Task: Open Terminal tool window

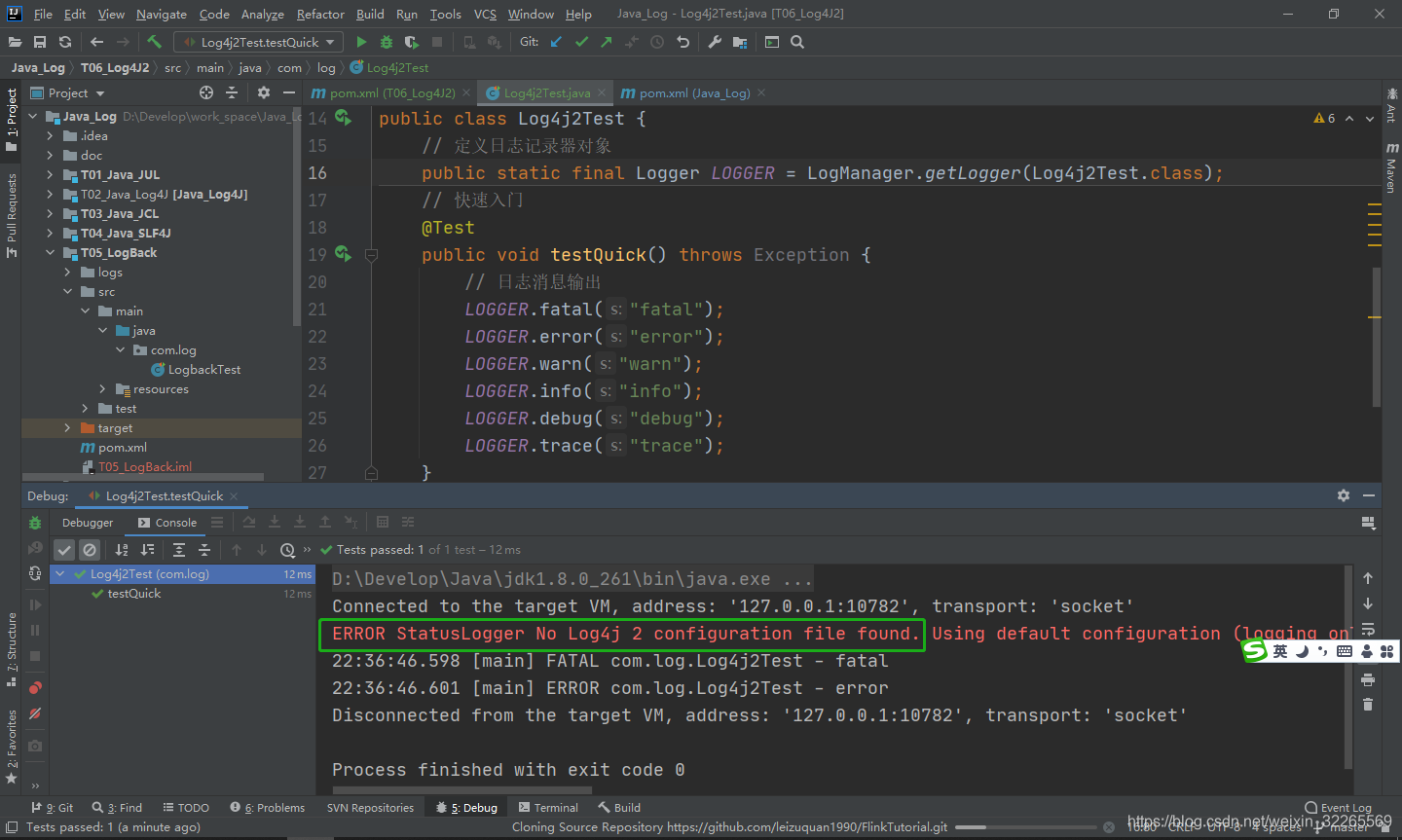Action: point(548,808)
